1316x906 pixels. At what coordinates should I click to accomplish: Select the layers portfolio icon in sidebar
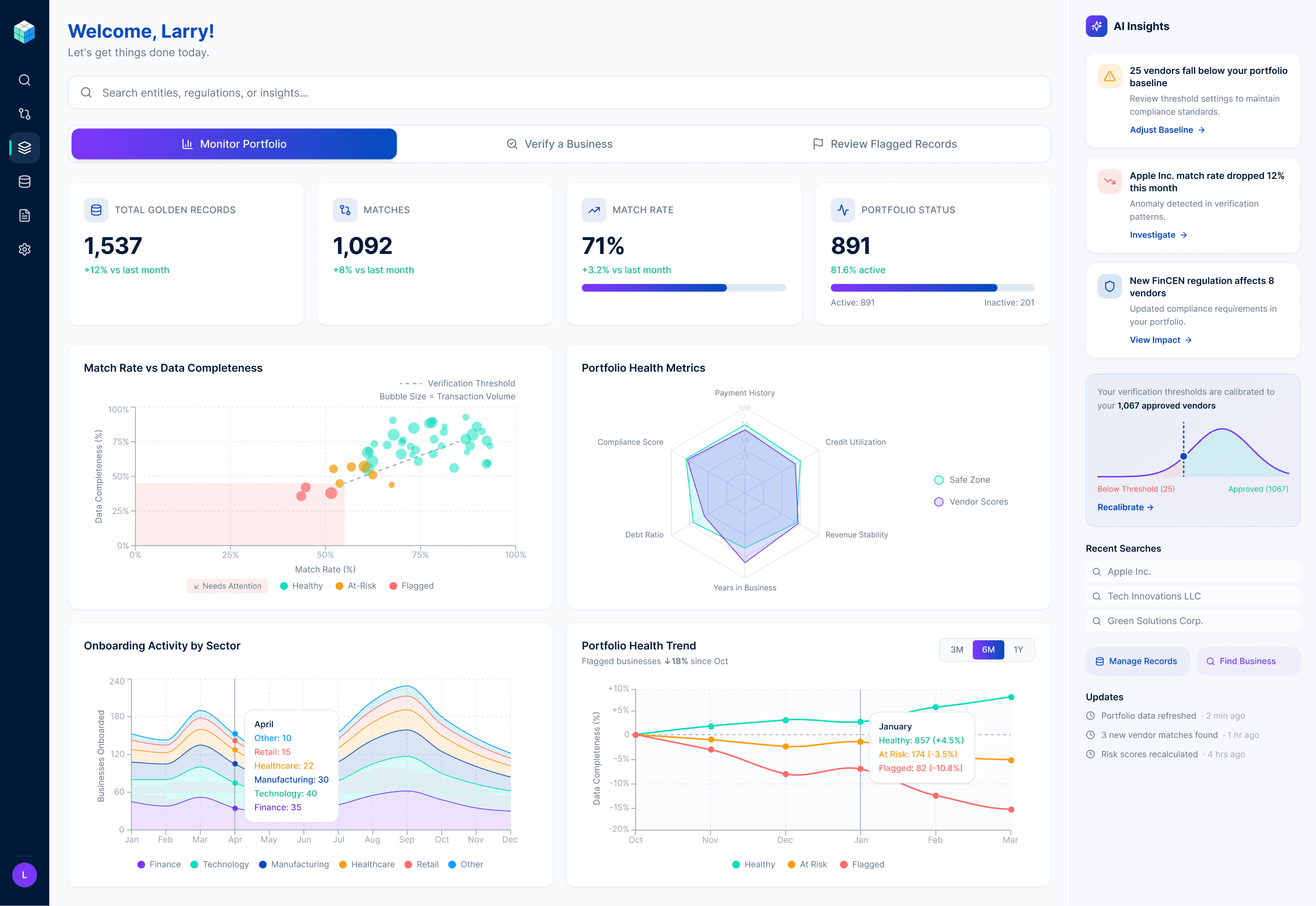(25, 148)
